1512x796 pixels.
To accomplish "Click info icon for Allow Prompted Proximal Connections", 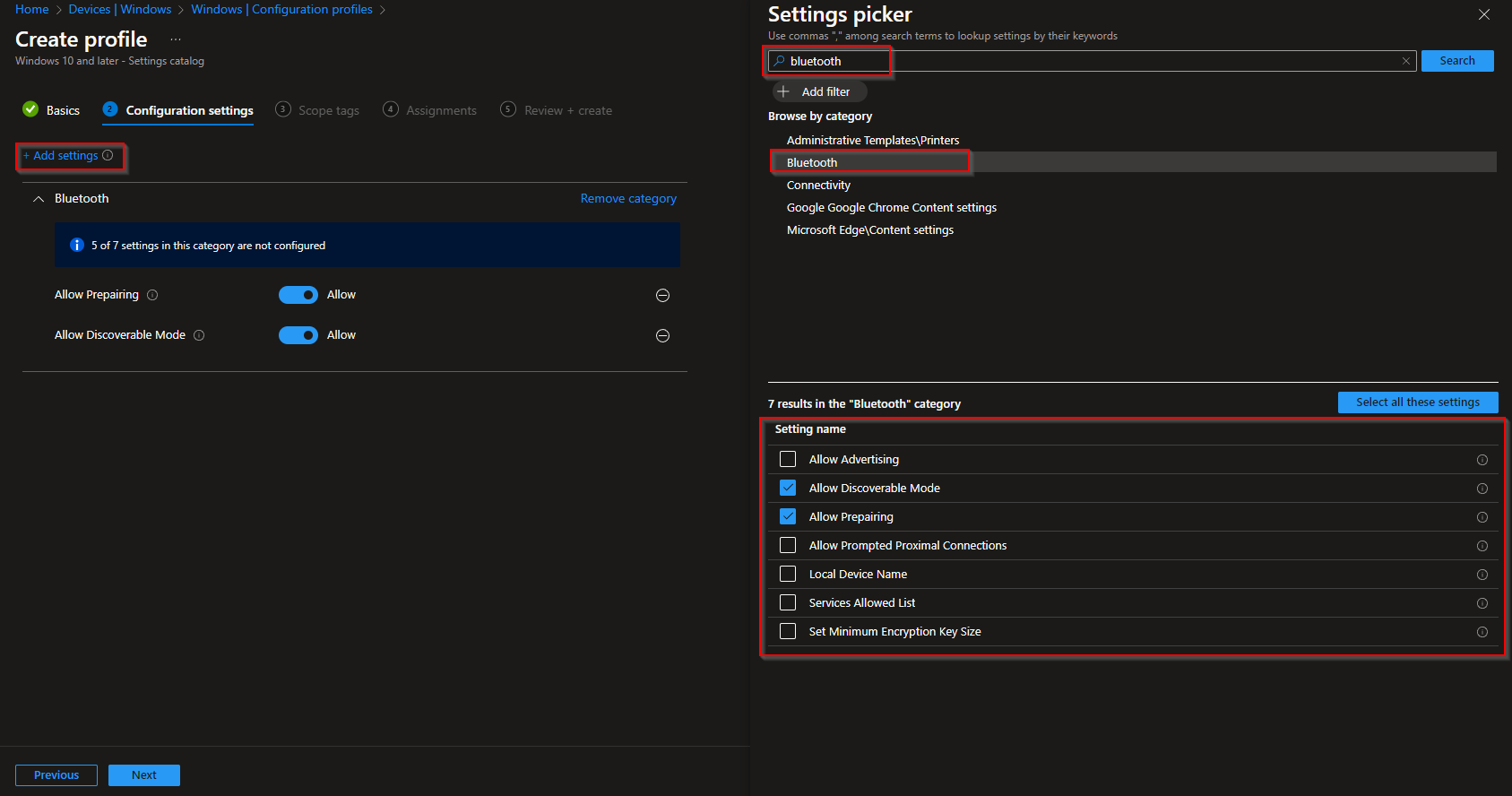I will click(x=1482, y=546).
